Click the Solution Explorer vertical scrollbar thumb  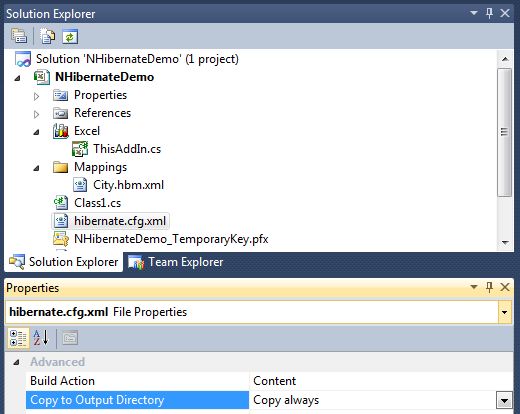click(505, 132)
